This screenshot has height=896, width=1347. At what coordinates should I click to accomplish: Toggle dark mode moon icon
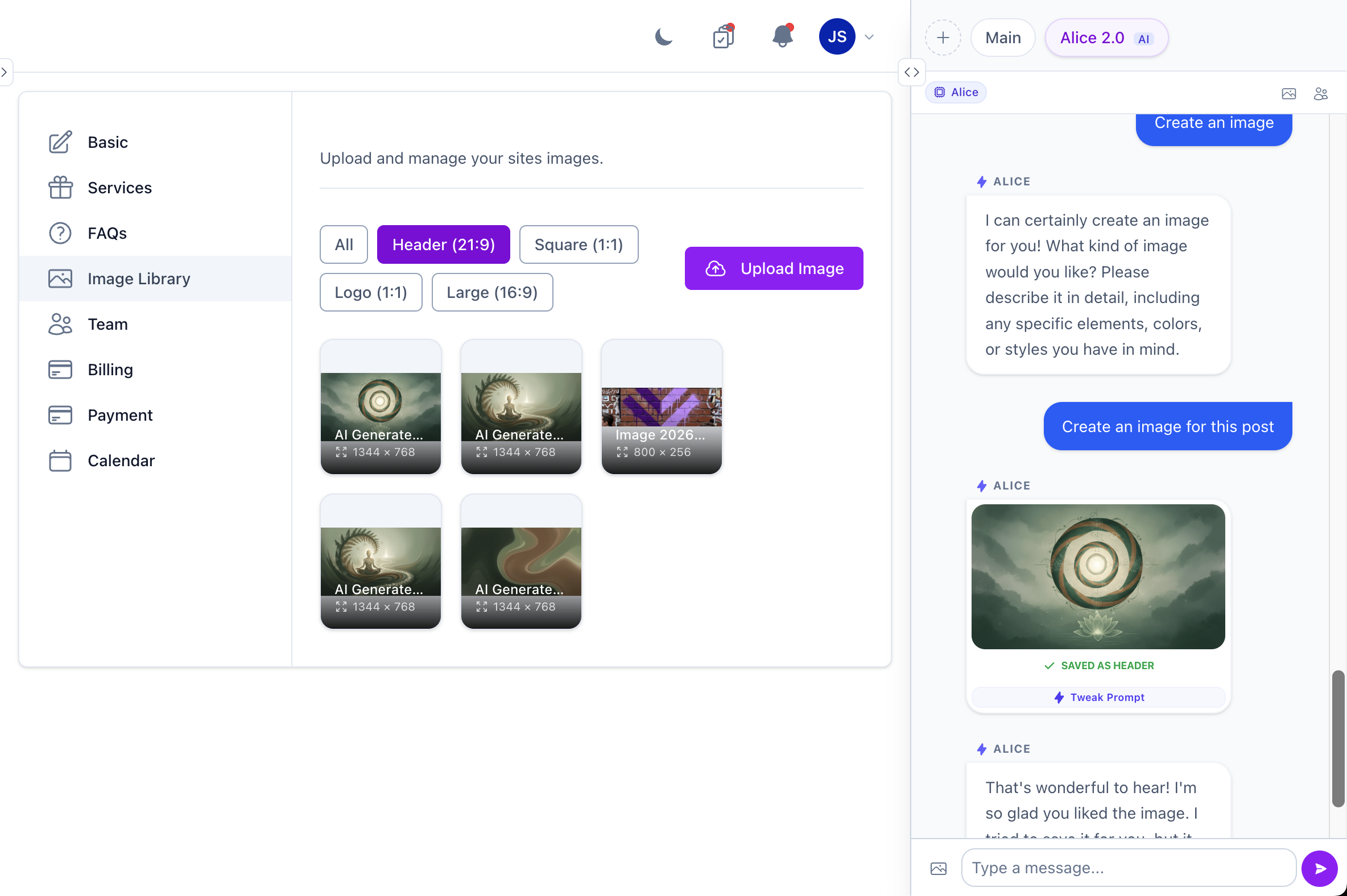pos(663,38)
